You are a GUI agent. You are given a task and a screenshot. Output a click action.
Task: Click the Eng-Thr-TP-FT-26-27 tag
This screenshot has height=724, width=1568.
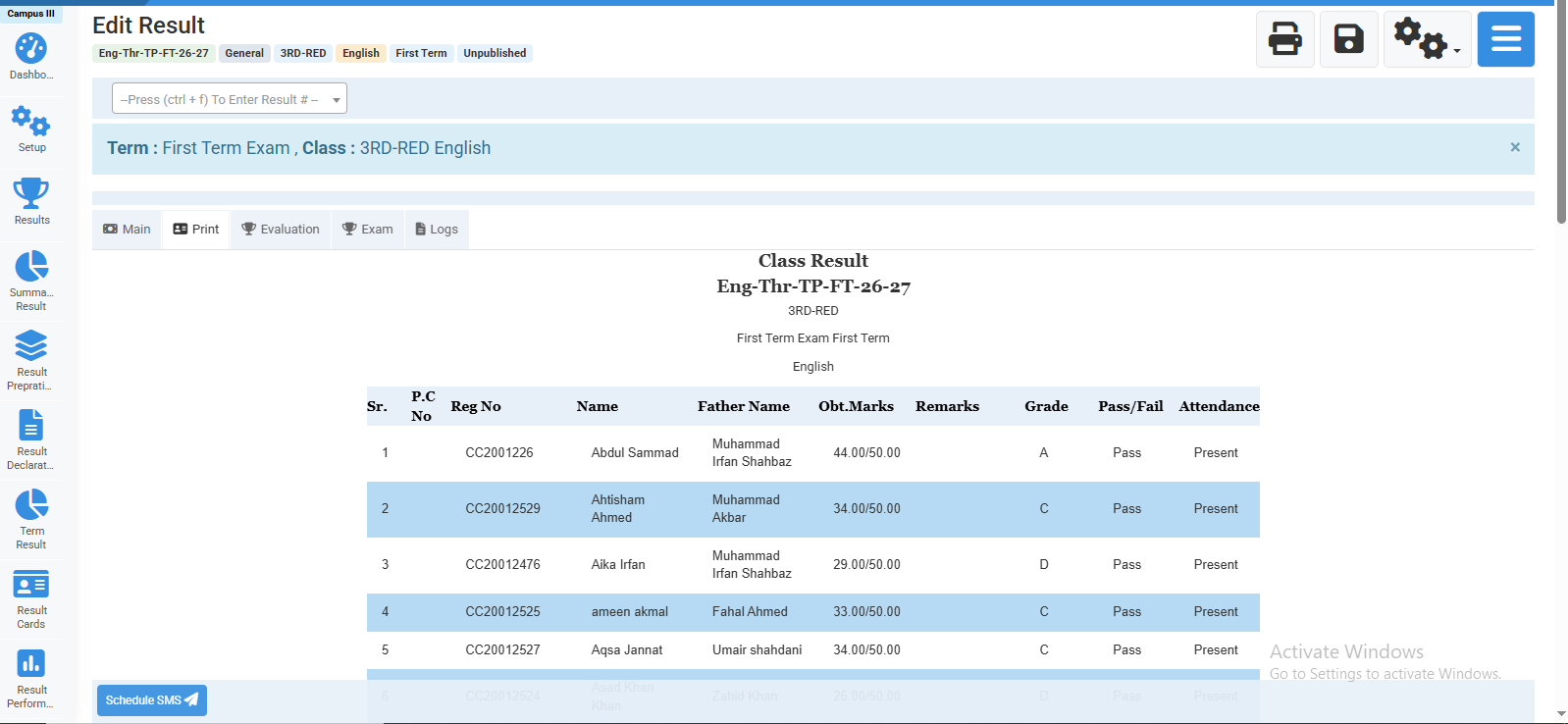point(154,53)
